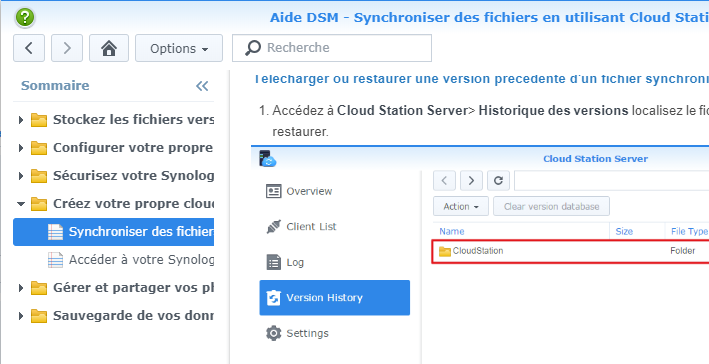Collapse the Créez votre propre cloud arrow
709x364 pixels.
[21, 204]
